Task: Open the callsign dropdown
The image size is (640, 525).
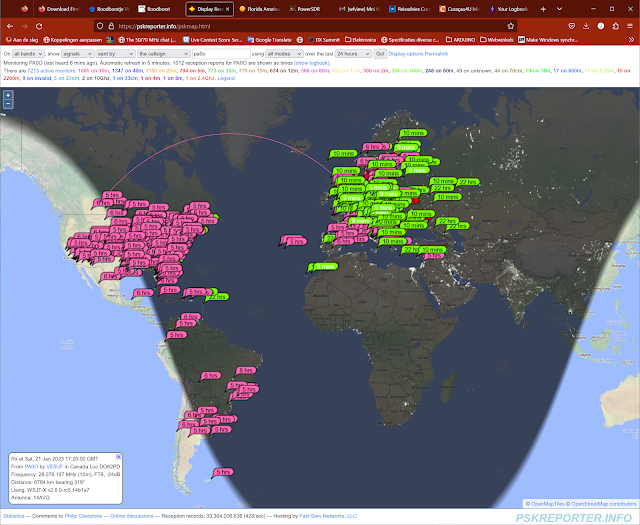Action: [x=164, y=54]
